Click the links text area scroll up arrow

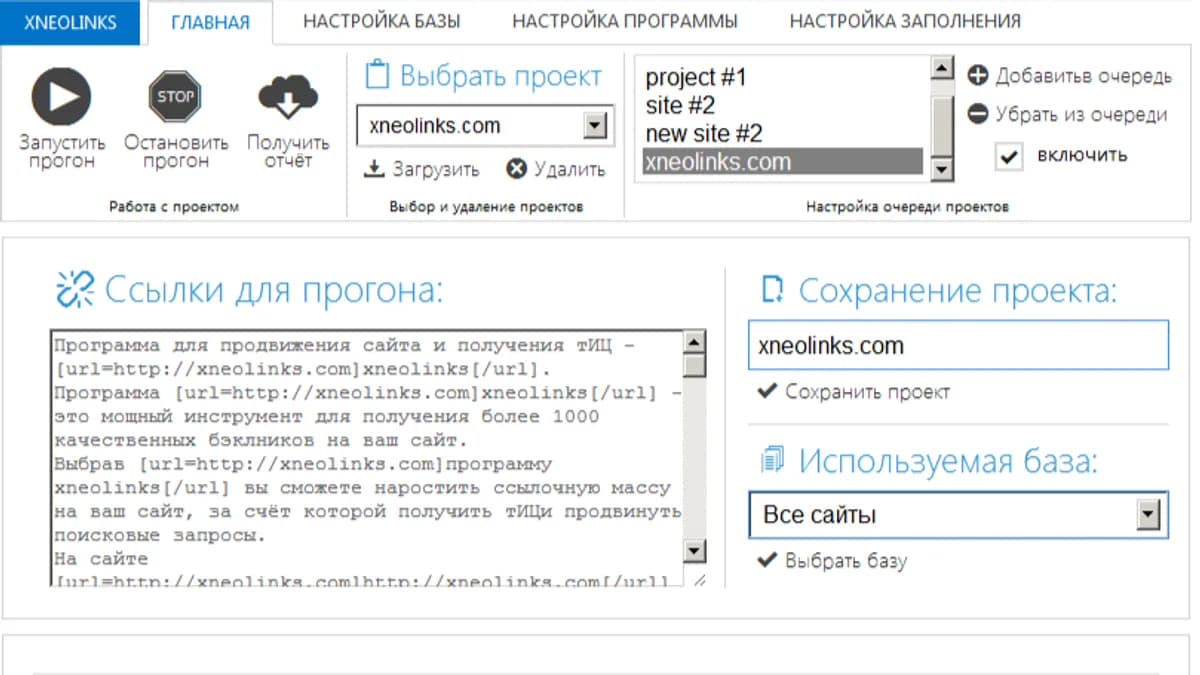coord(694,342)
